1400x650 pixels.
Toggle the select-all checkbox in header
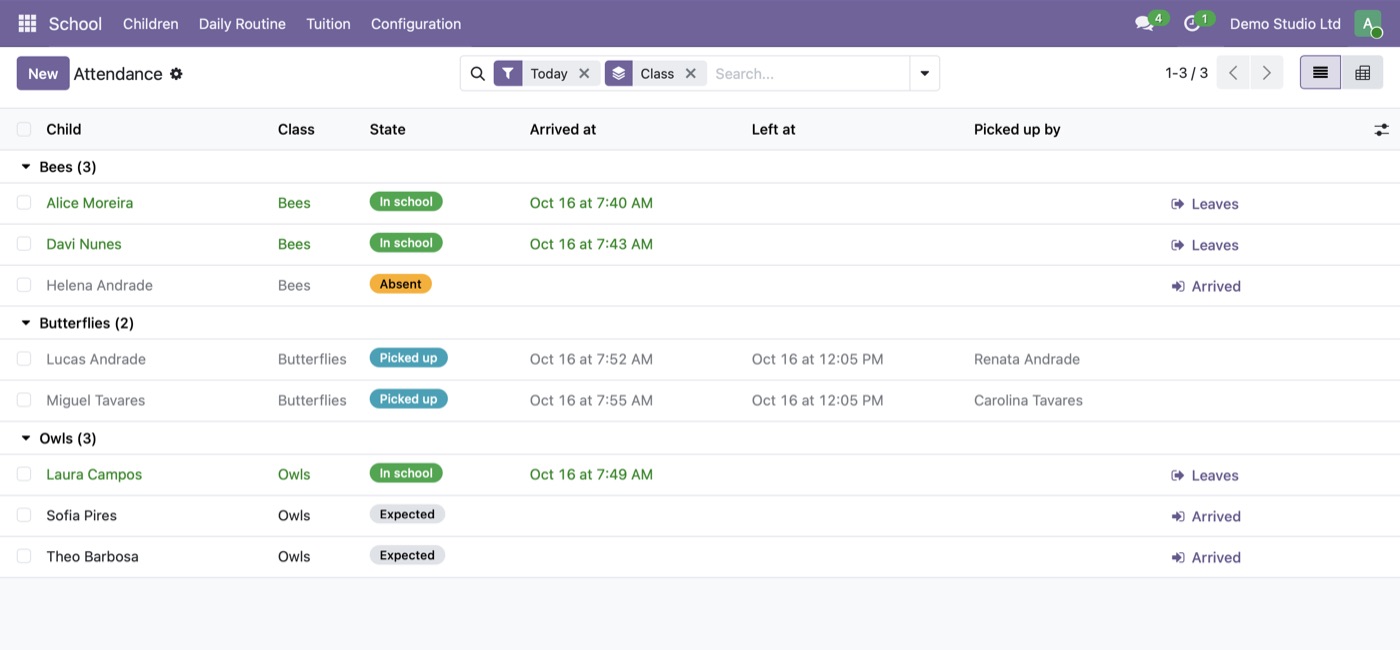click(24, 129)
